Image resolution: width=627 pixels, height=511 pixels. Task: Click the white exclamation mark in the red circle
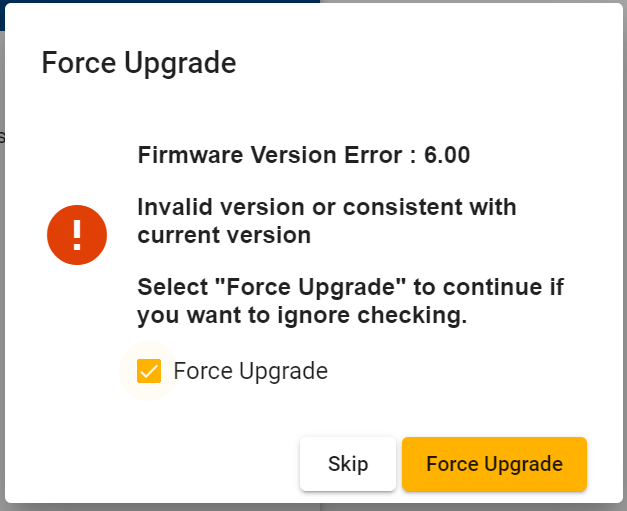(77, 235)
